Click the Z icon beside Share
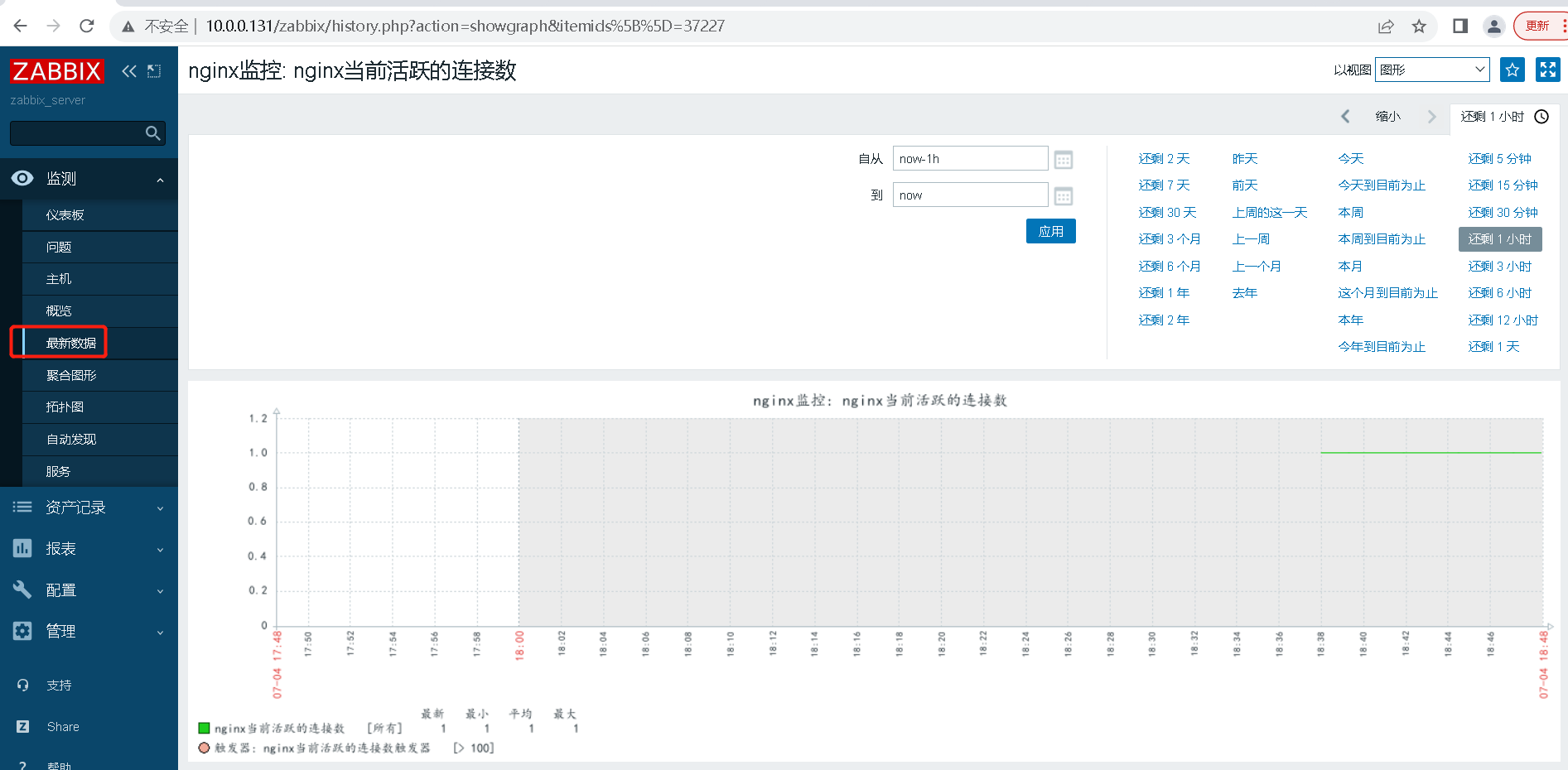Image resolution: width=1568 pixels, height=770 pixels. tap(22, 726)
